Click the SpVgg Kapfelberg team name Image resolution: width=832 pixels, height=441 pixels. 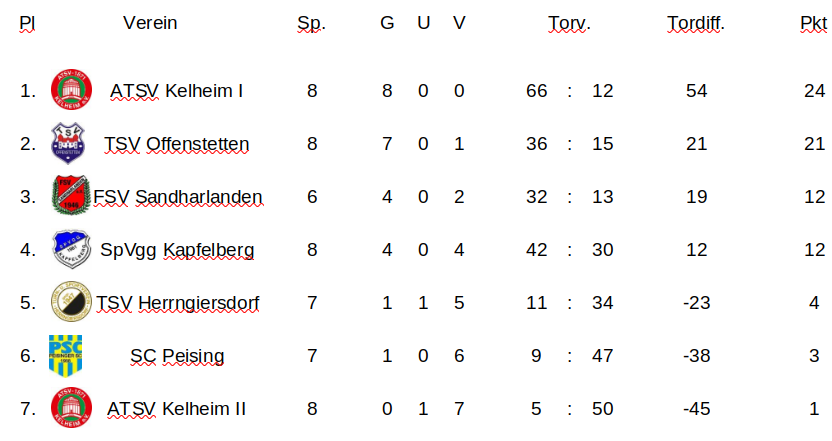click(x=177, y=249)
